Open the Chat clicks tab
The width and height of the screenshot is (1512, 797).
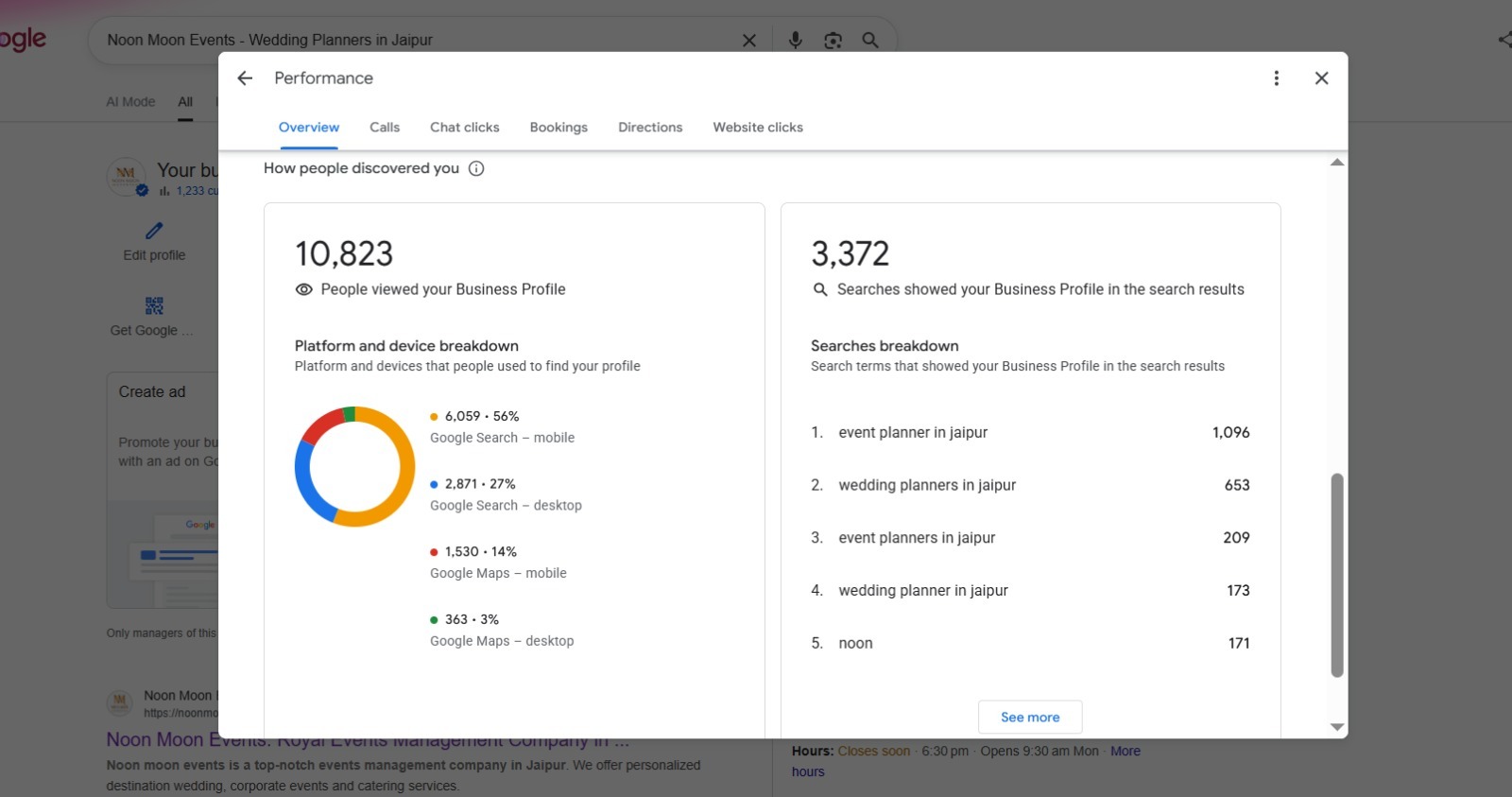[x=465, y=128]
